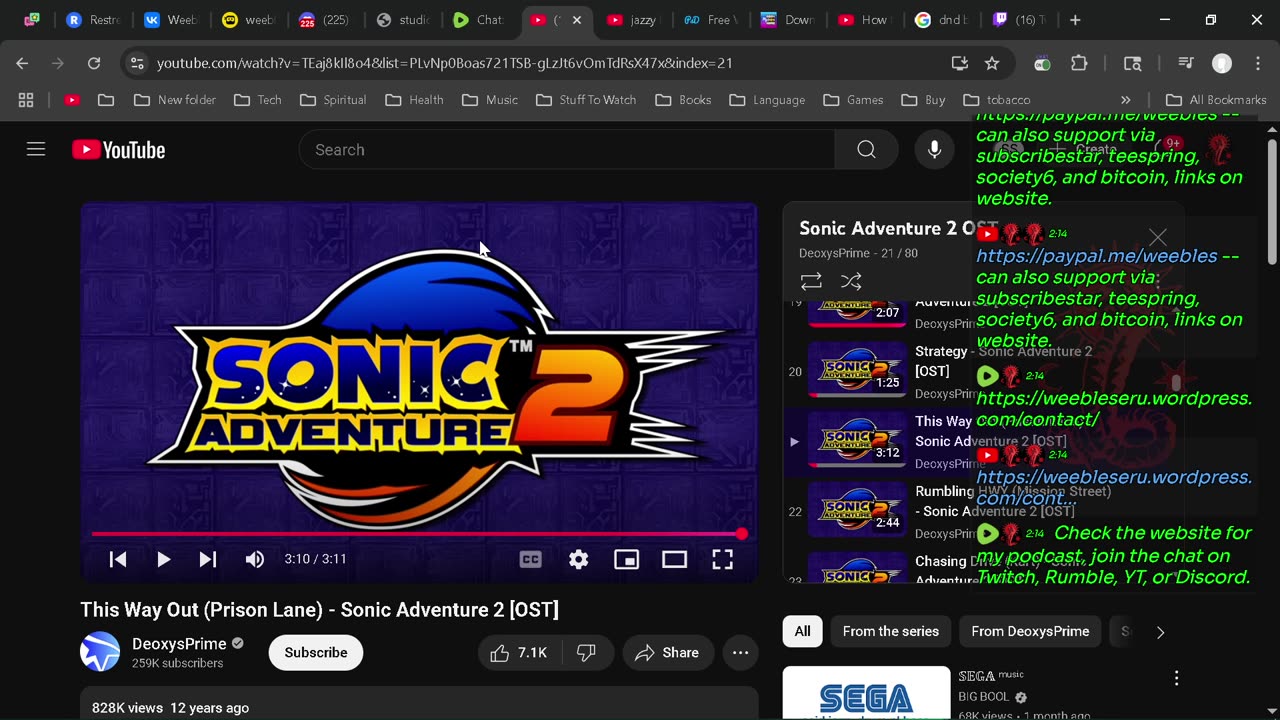
Task: Enter full screen mode
Action: 722,559
